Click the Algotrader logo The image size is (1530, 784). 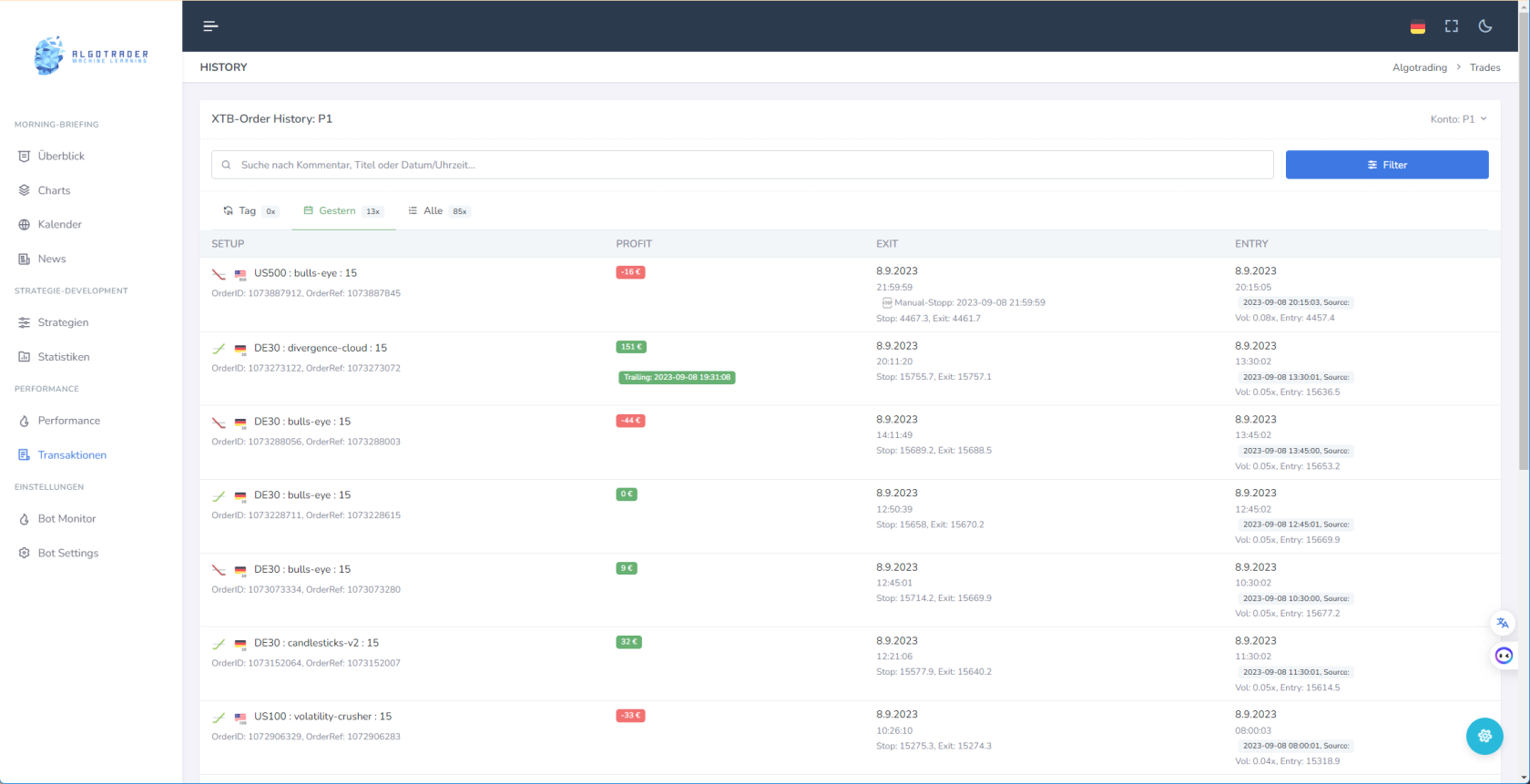click(91, 56)
